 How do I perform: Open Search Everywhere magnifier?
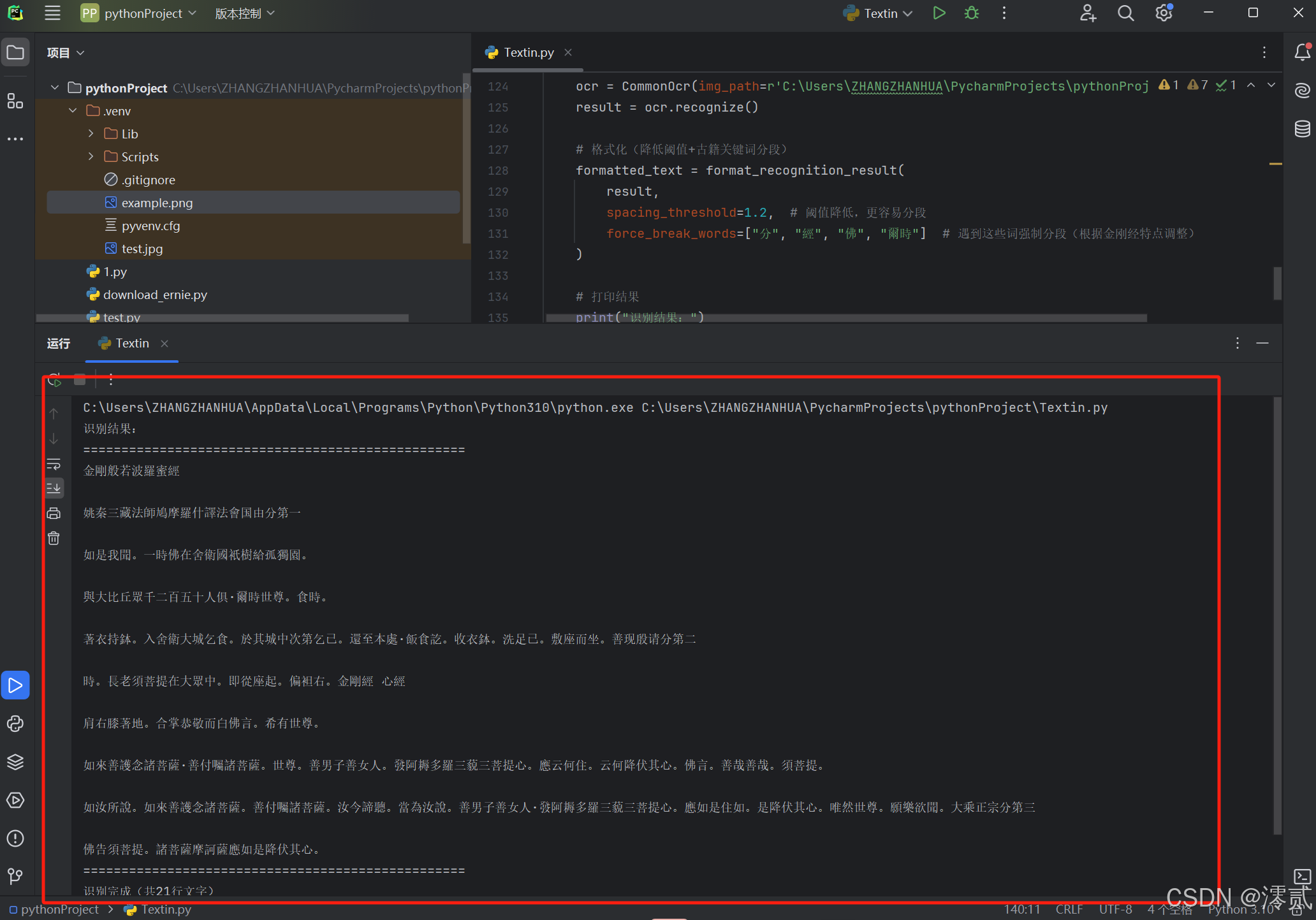1125,13
